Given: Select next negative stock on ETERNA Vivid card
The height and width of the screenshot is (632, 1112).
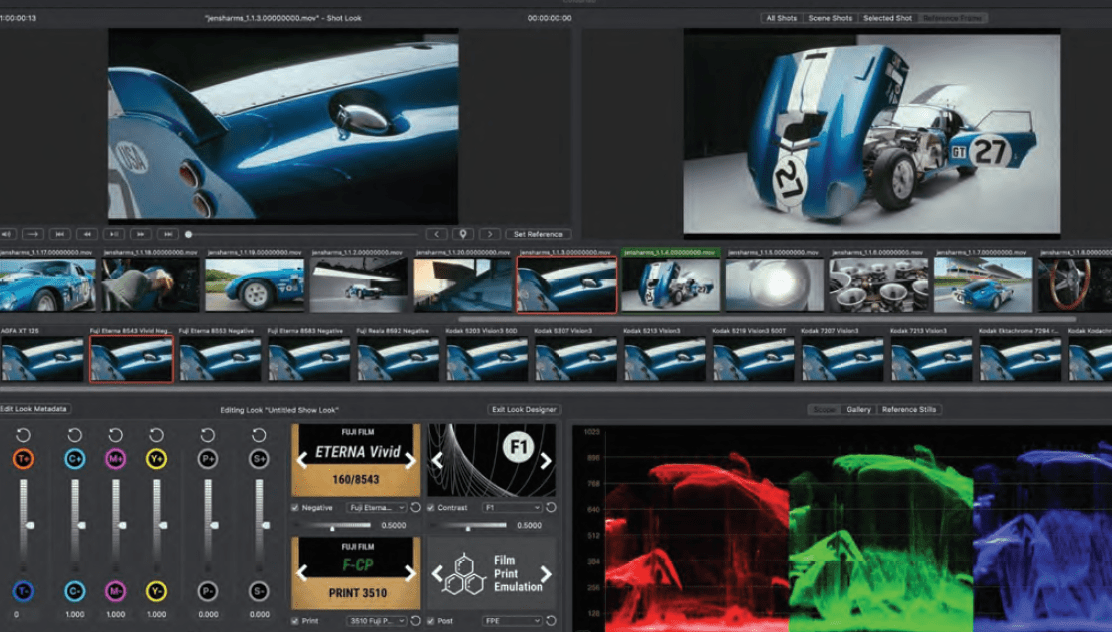Looking at the screenshot, I should click(410, 460).
